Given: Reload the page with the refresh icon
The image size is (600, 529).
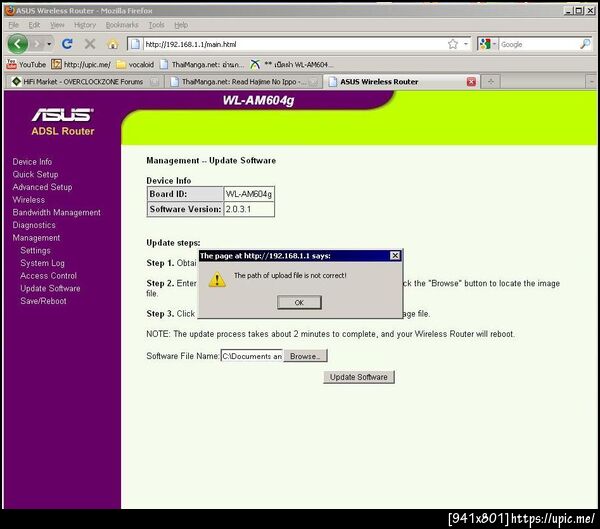Looking at the screenshot, I should tap(67, 44).
